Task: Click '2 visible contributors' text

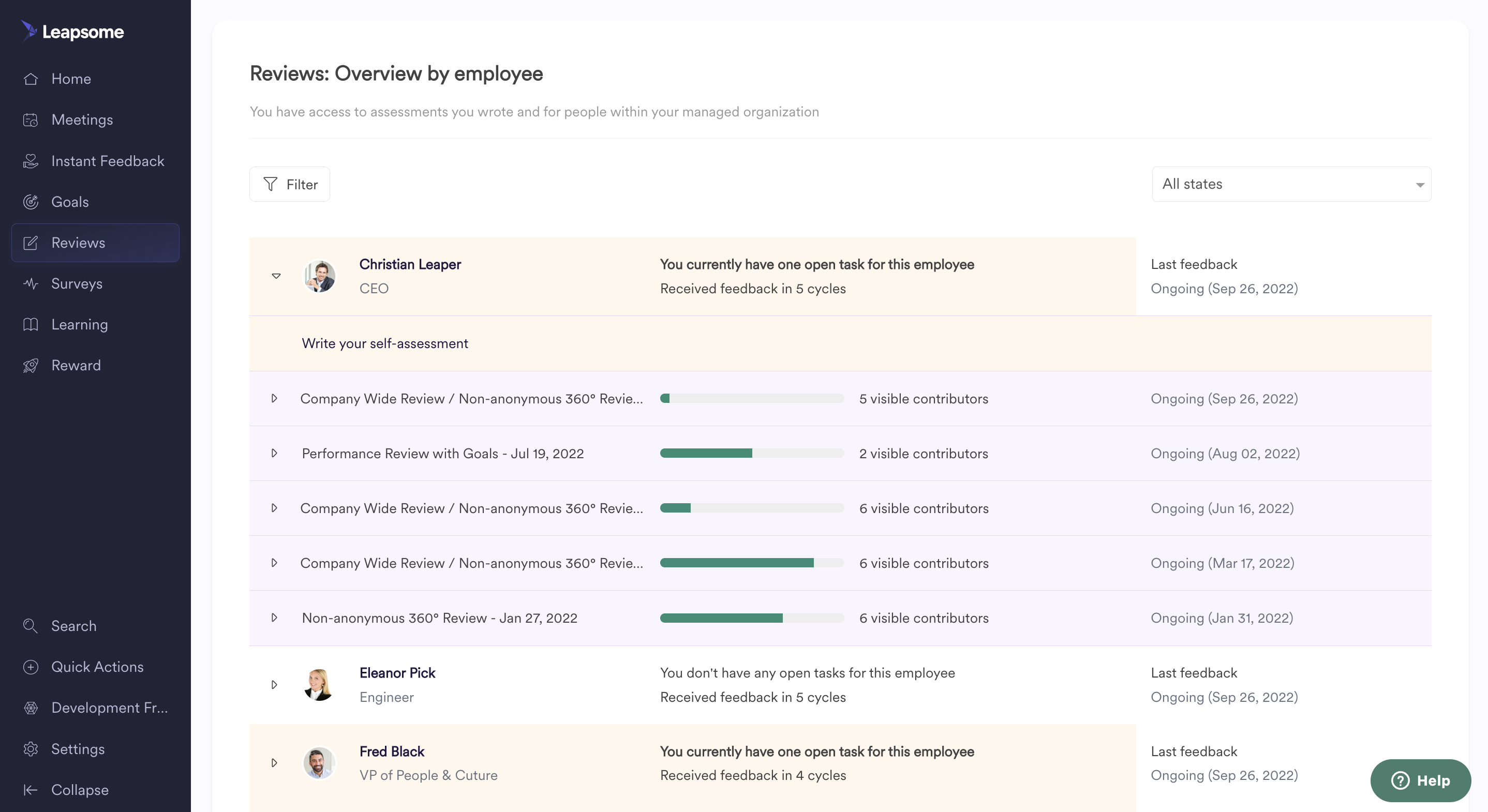Action: tap(924, 454)
